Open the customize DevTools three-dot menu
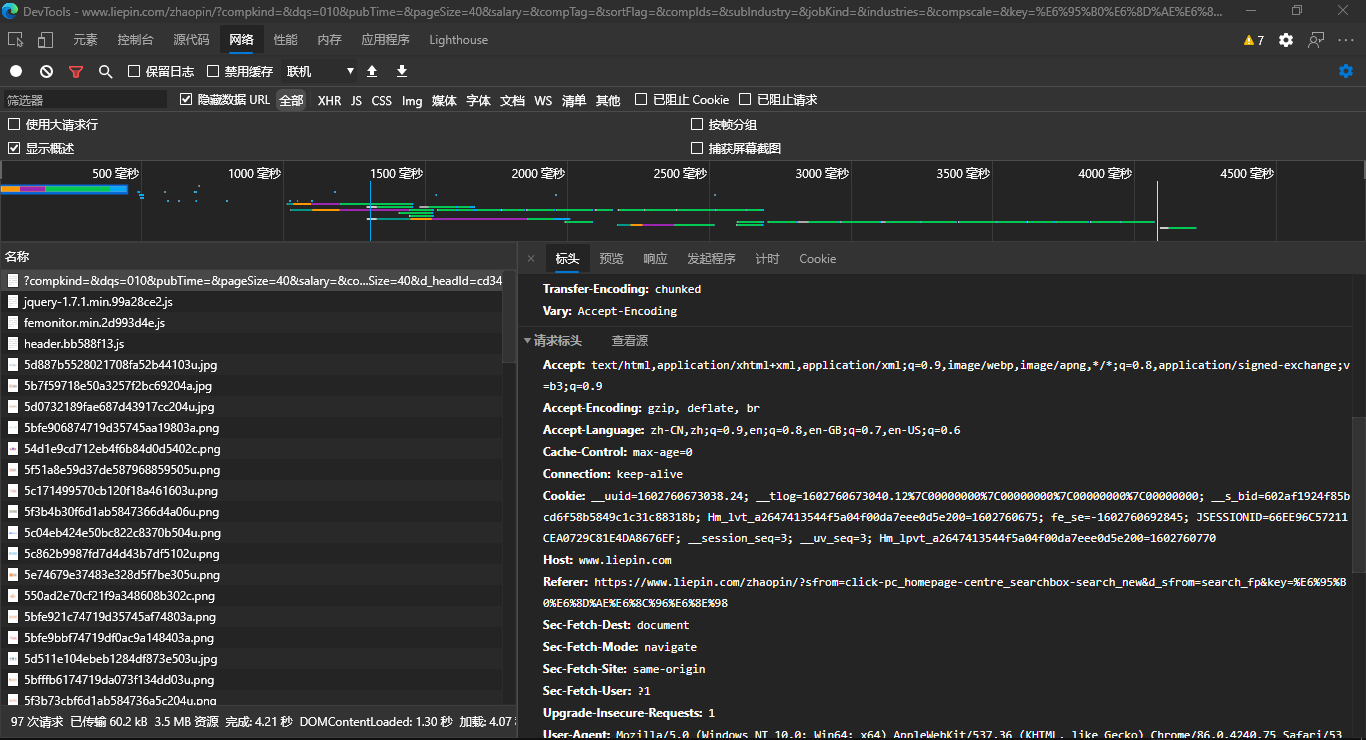 point(1346,40)
